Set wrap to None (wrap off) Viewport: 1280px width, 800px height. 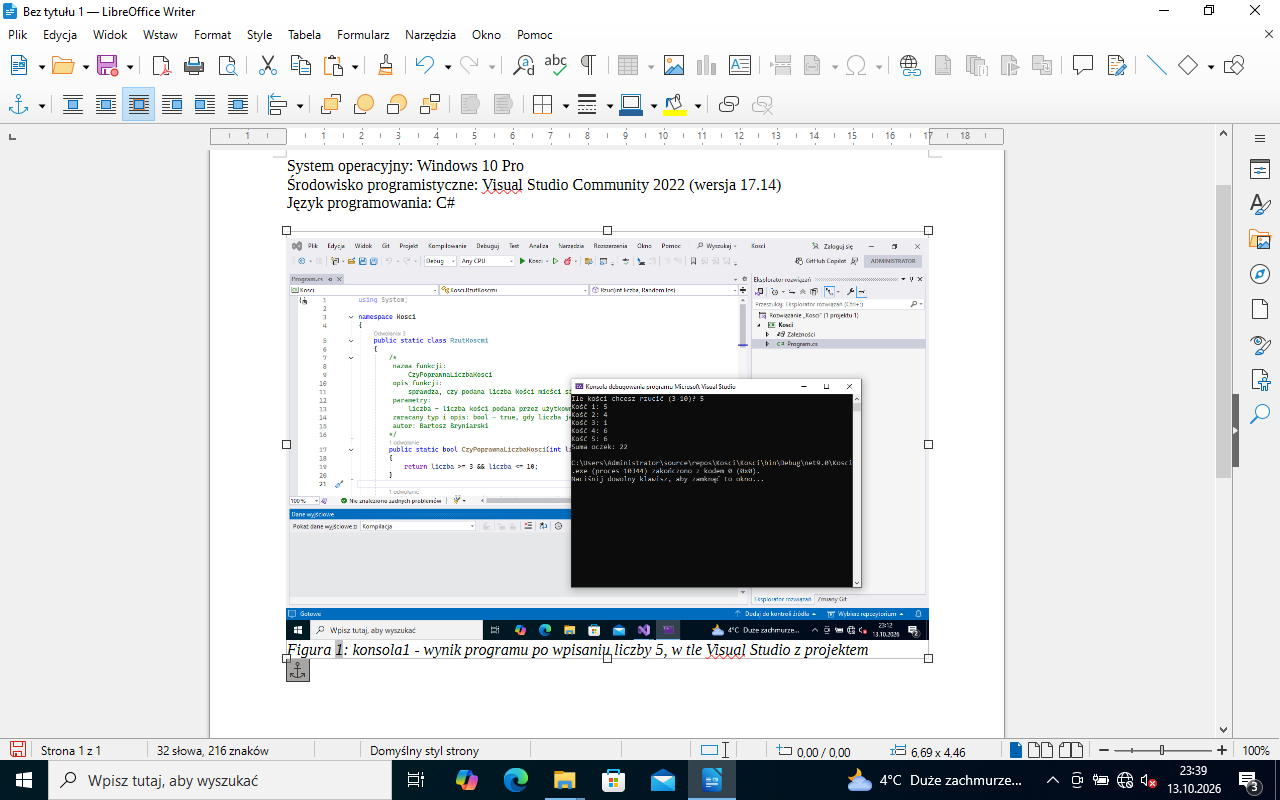coord(73,104)
